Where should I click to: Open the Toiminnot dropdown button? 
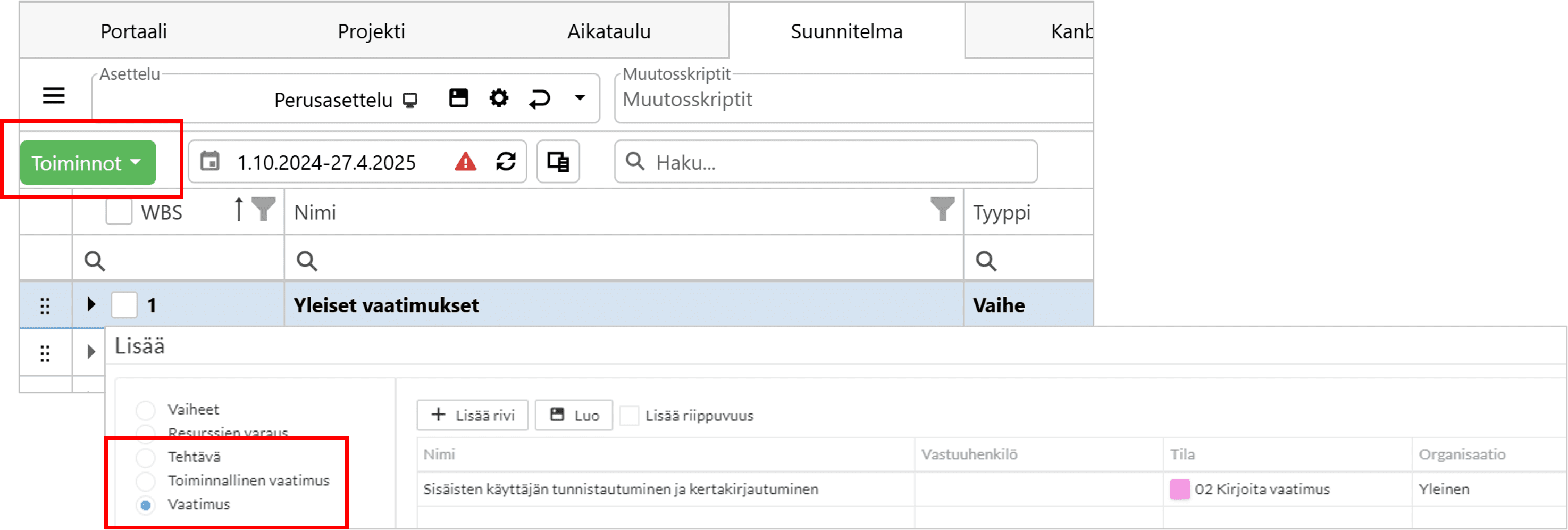point(88,163)
